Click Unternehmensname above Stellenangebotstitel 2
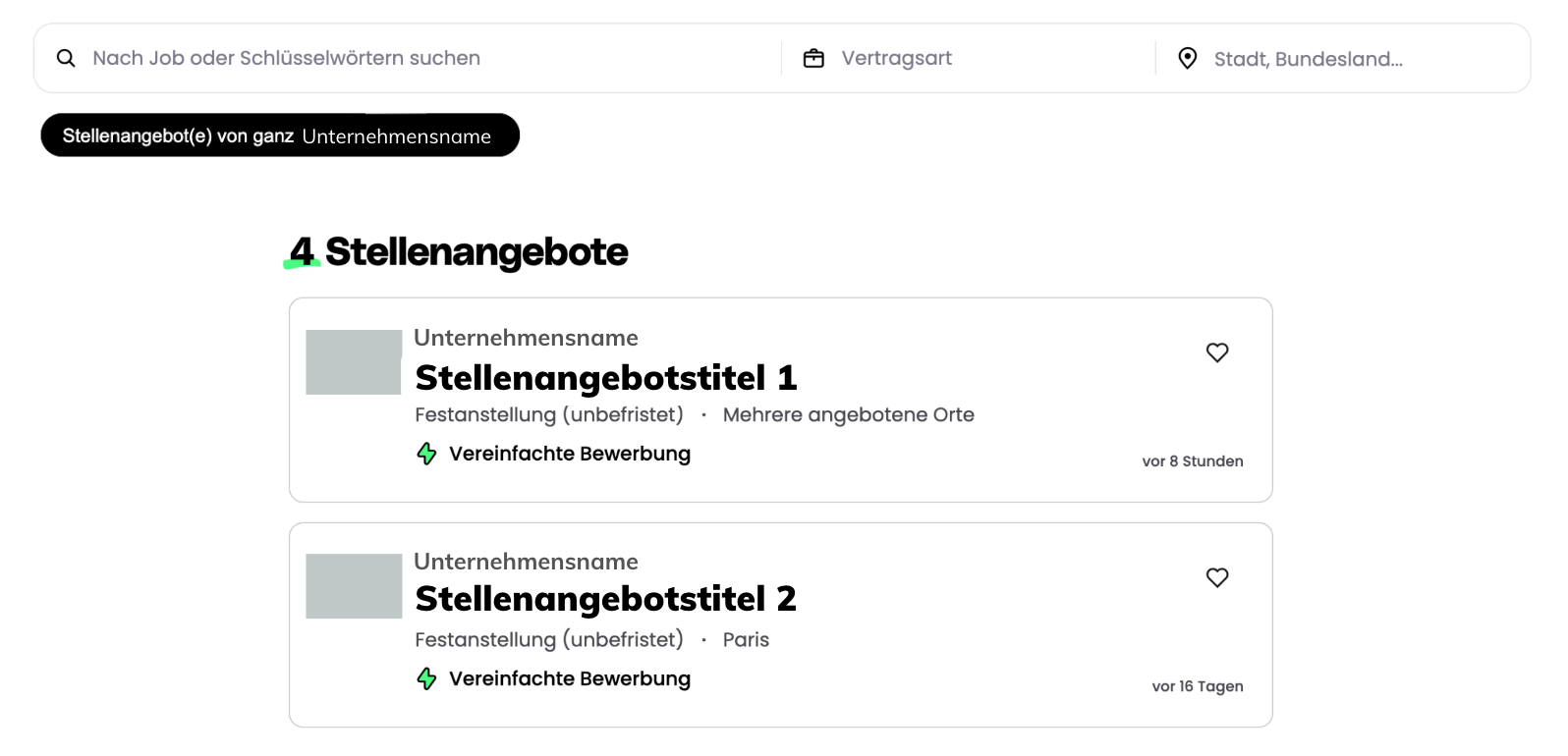The width and height of the screenshot is (1568, 756). pos(526,562)
